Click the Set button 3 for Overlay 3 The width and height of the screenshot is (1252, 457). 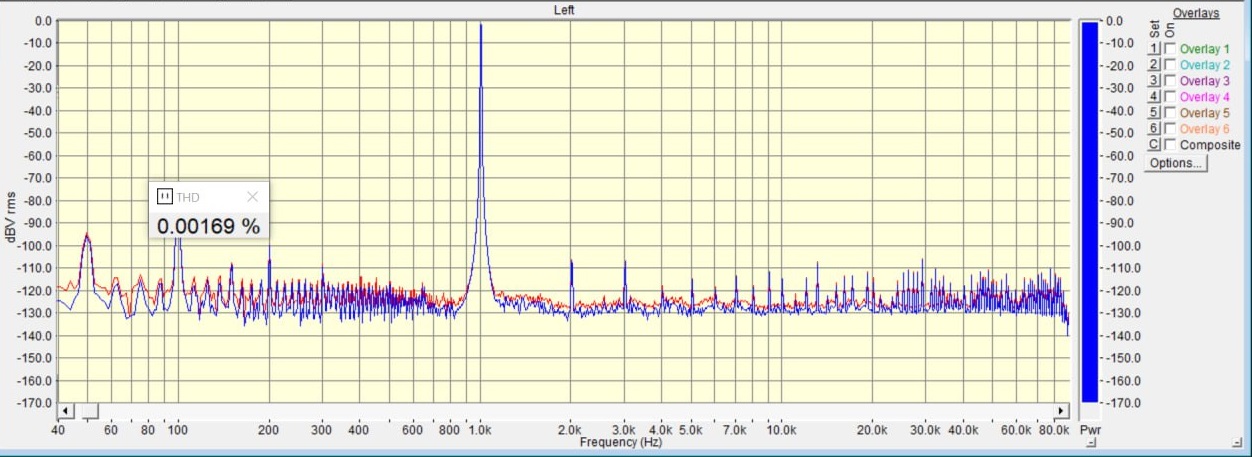(1153, 81)
